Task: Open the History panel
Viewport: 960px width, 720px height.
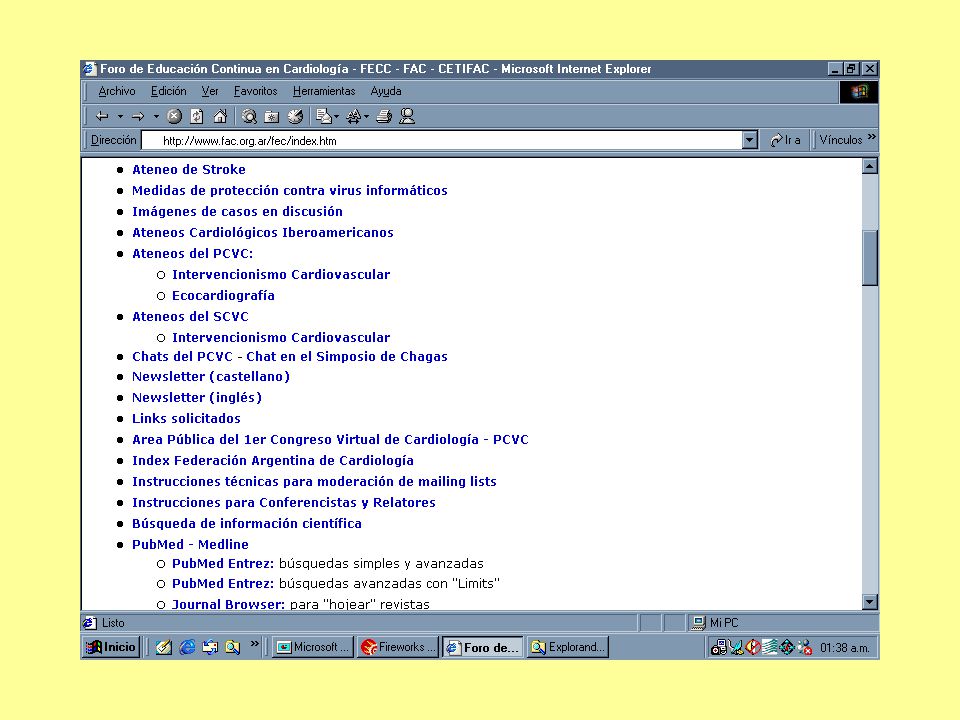Action: pyautogui.click(x=295, y=116)
